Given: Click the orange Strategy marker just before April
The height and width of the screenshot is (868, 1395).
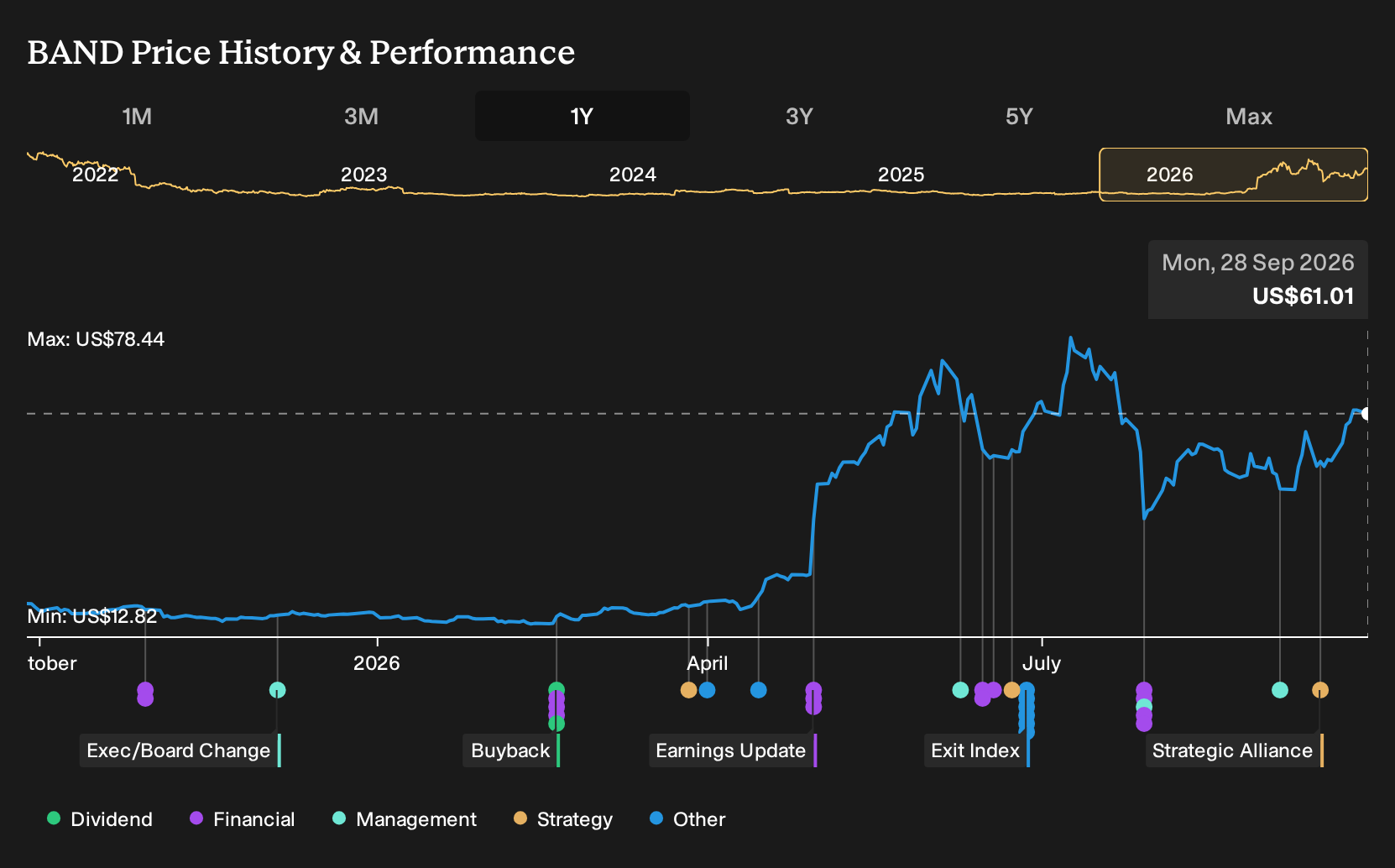Looking at the screenshot, I should (688, 690).
